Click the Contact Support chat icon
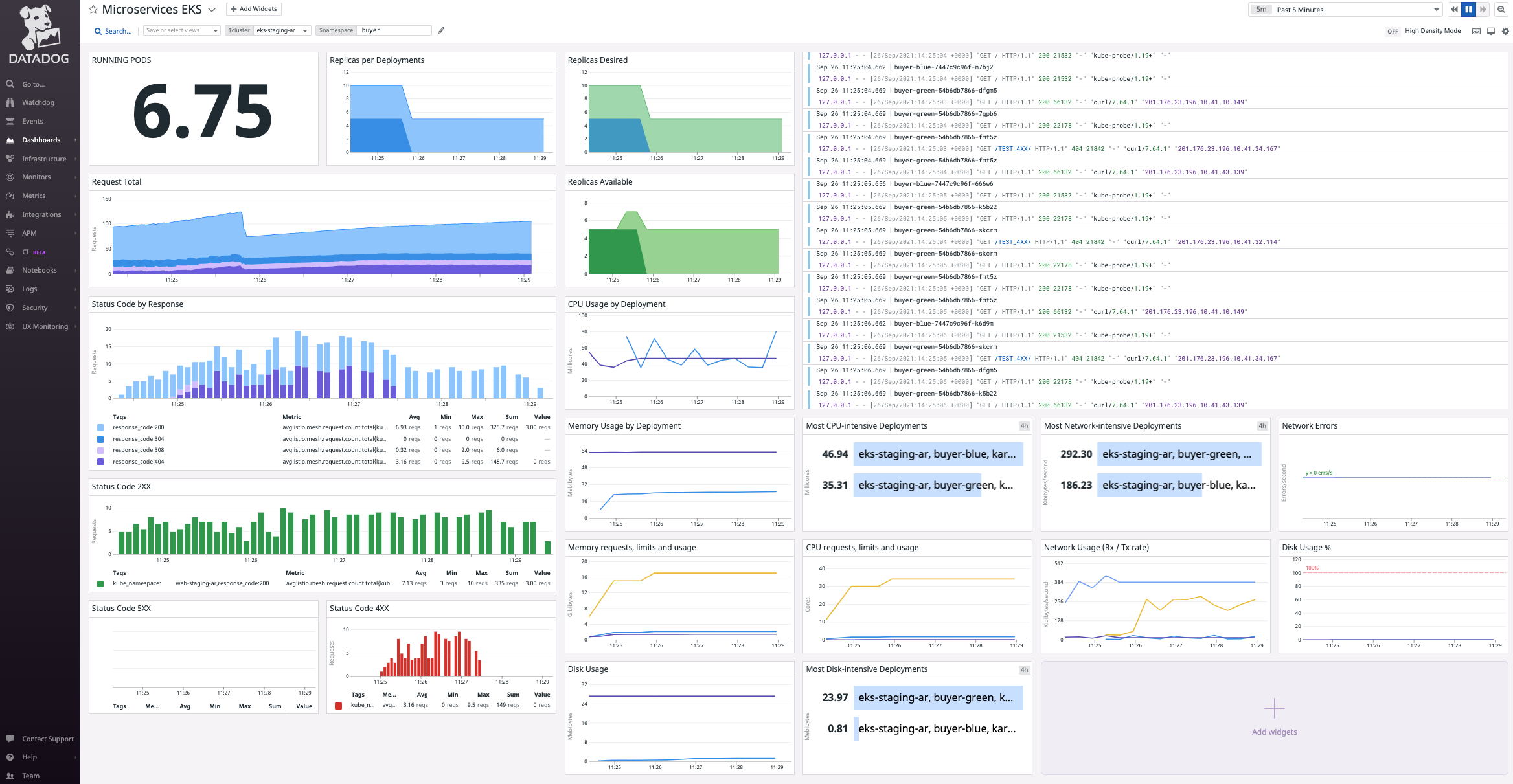 10,739
